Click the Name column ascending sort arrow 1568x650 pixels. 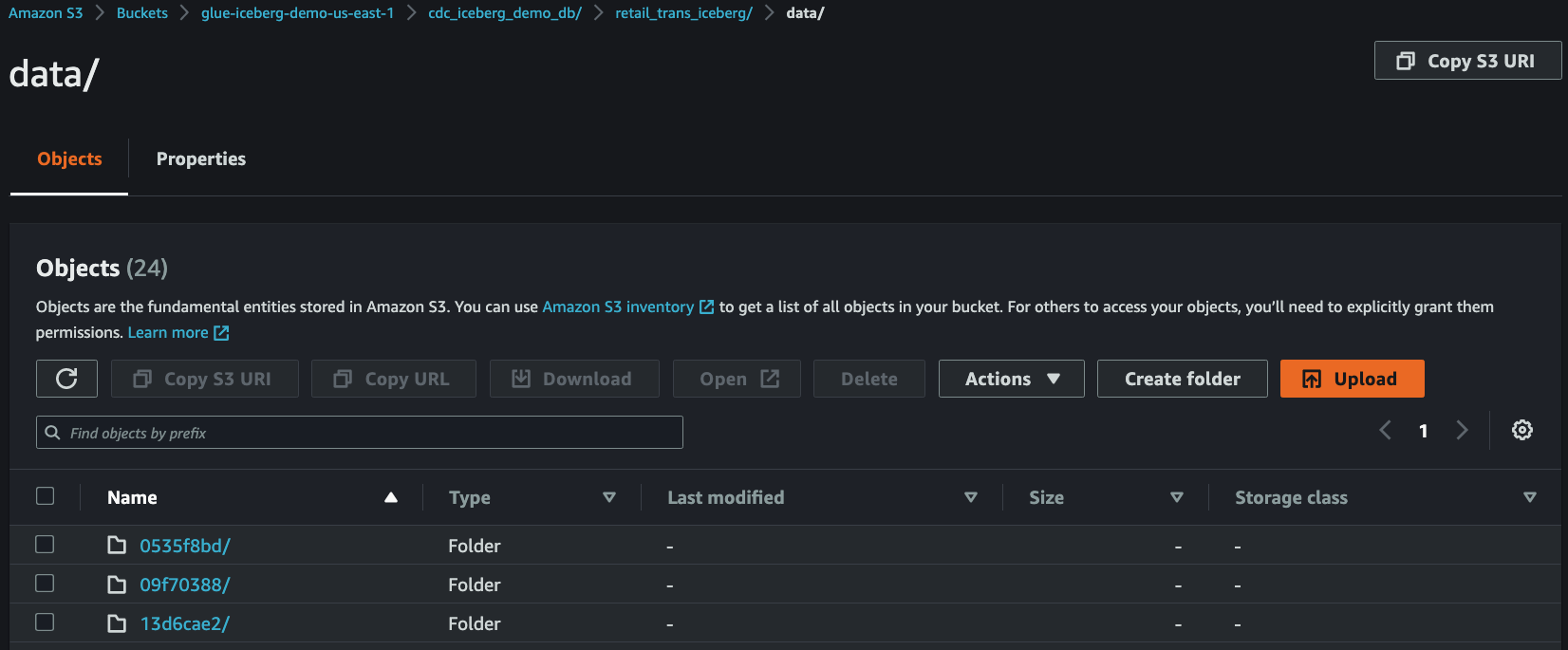click(391, 497)
